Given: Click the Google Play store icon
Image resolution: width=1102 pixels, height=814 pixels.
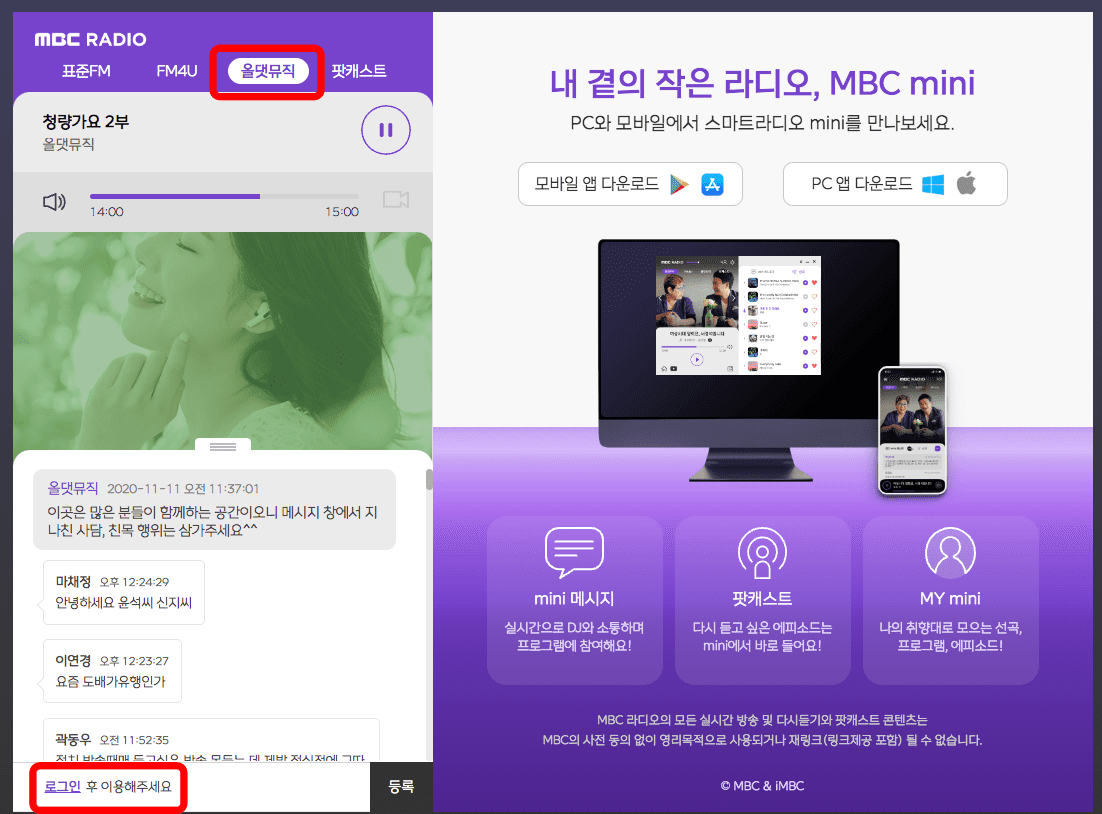Looking at the screenshot, I should tap(679, 184).
